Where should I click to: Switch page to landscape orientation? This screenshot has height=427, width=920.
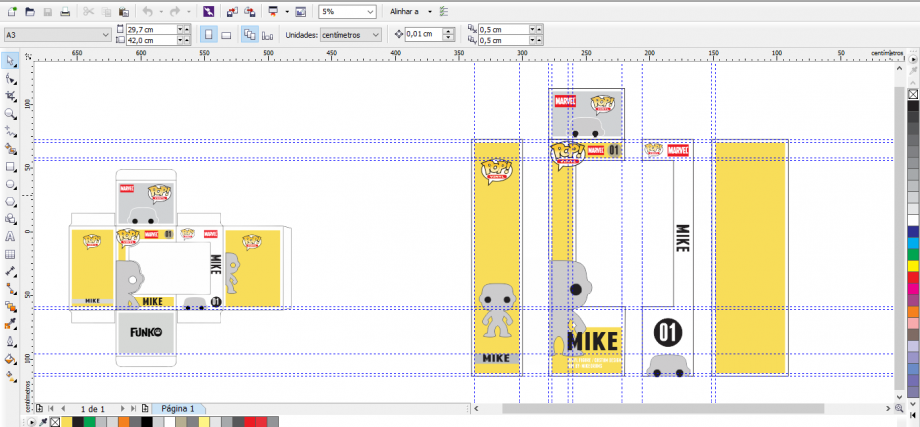coord(226,34)
